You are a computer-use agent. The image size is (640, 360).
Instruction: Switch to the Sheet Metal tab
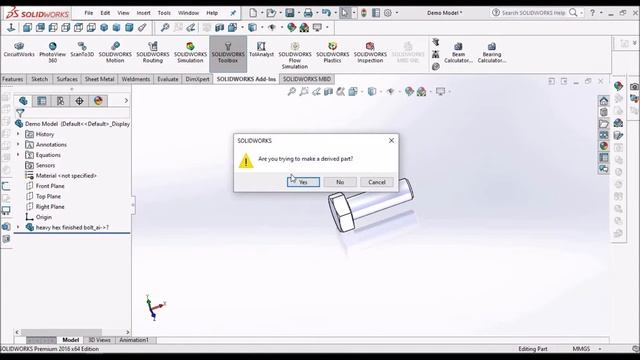point(99,79)
